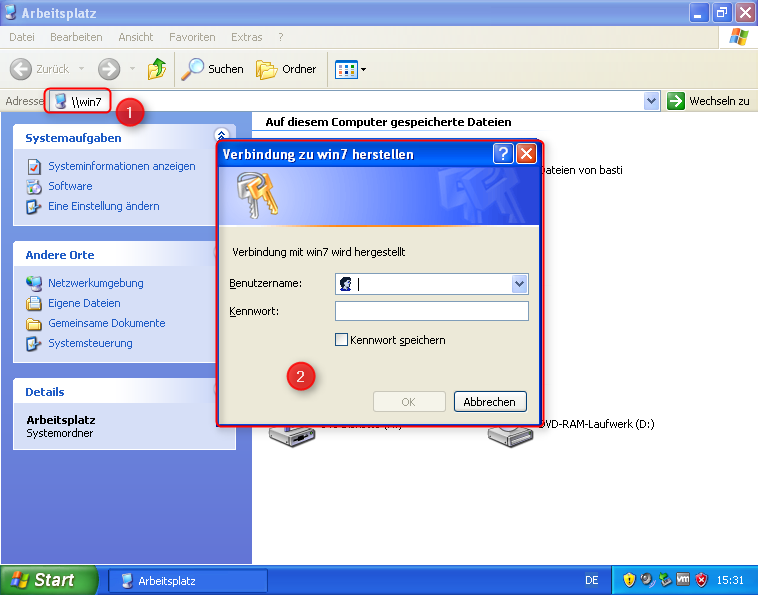Open the address bar dropdown list
Image resolution: width=758 pixels, height=595 pixels.
(651, 101)
